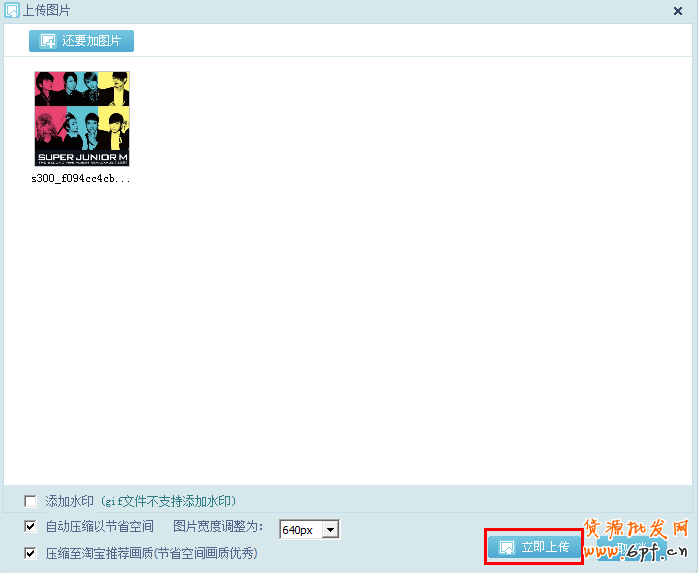This screenshot has width=698, height=573.
Task: Click the picture-plus icon on 还要加图片
Action: [x=48, y=41]
